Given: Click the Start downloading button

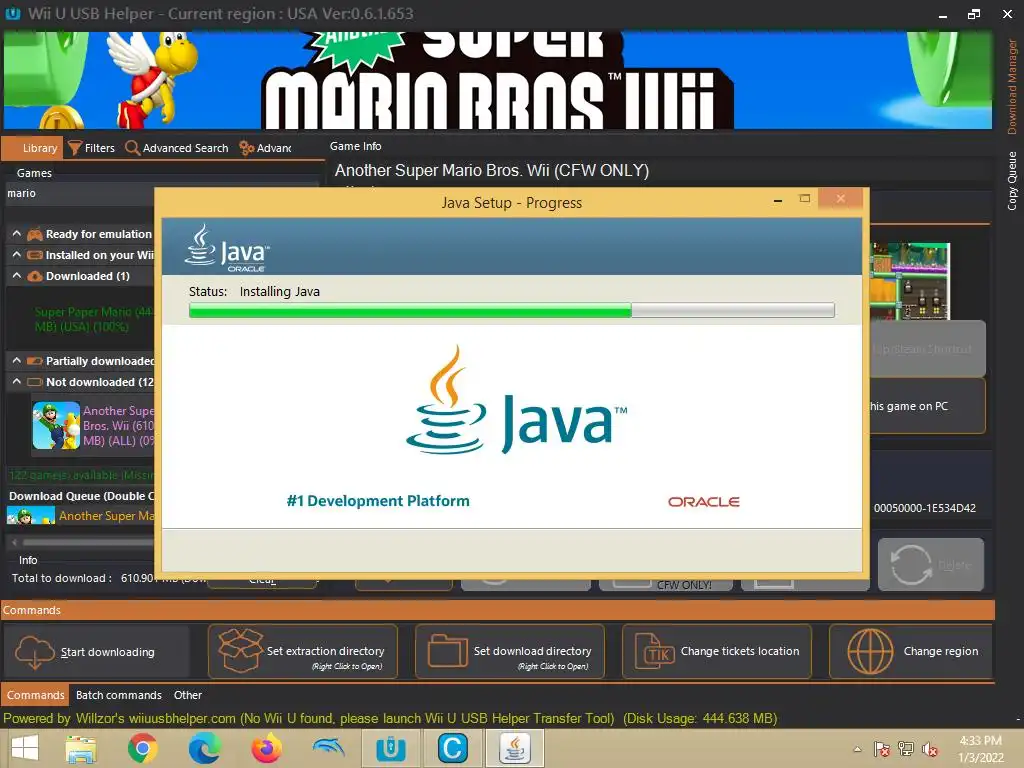Looking at the screenshot, I should [x=97, y=652].
